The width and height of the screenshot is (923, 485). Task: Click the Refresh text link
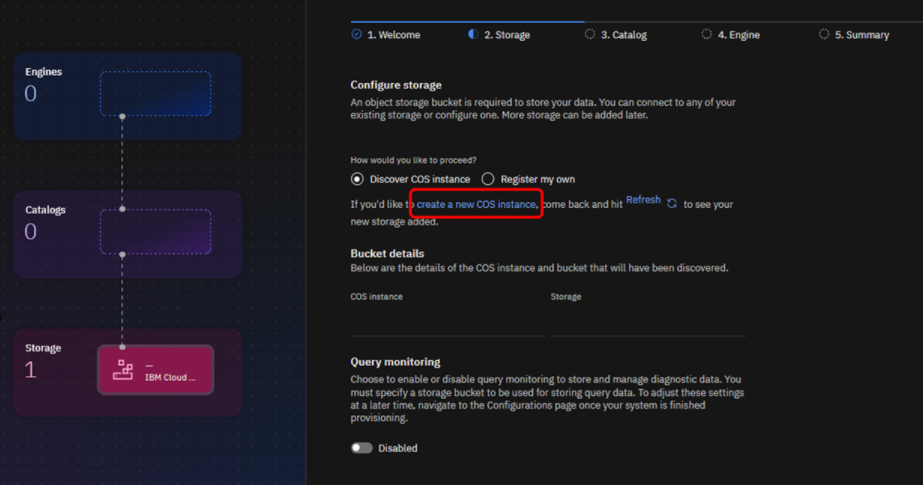[643, 200]
